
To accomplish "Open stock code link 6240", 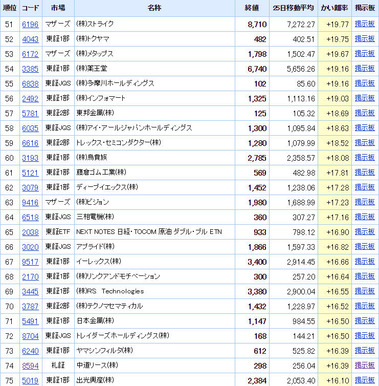I will [30, 351].
